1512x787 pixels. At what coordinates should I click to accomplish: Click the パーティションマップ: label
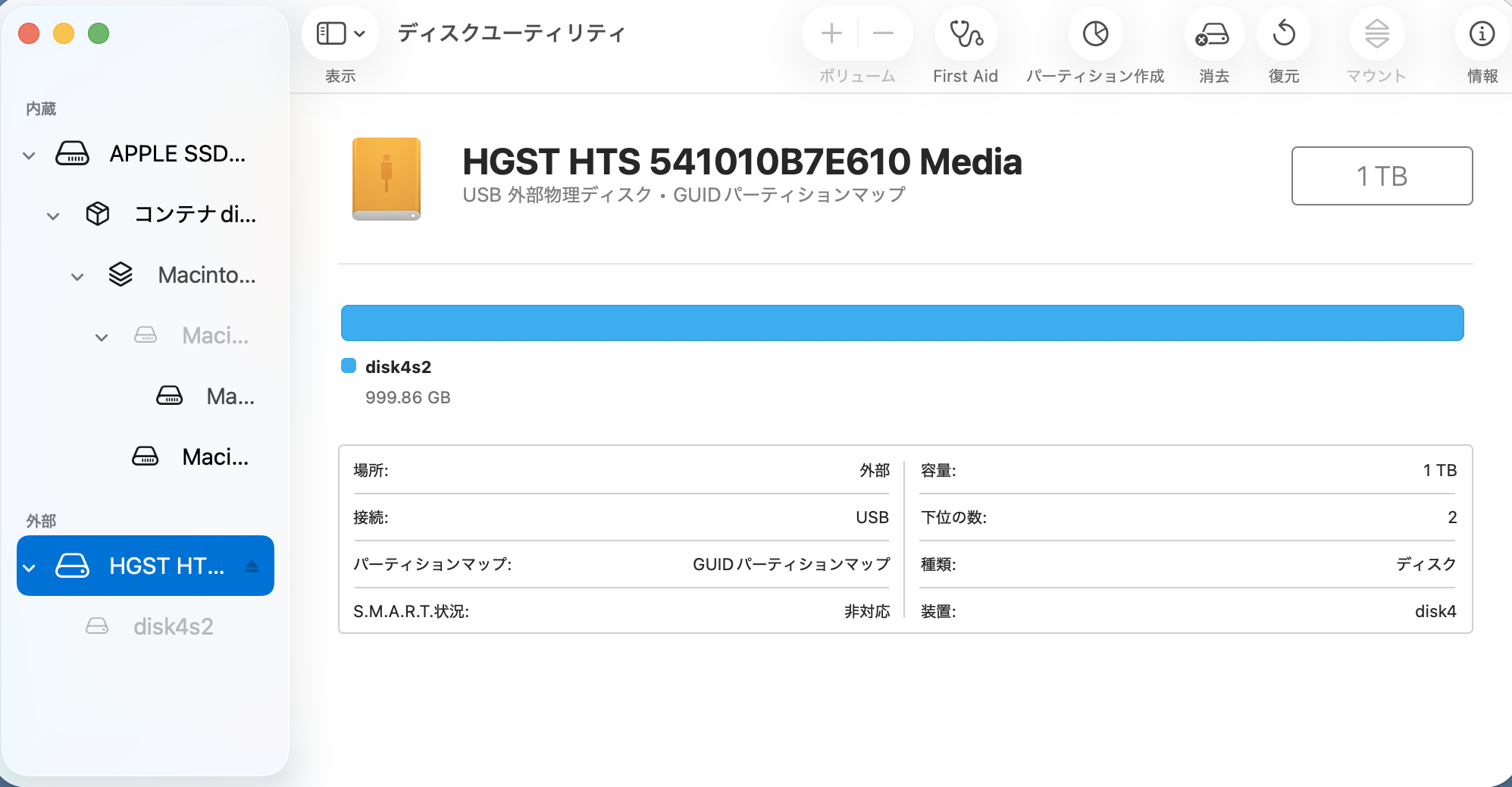(x=433, y=564)
